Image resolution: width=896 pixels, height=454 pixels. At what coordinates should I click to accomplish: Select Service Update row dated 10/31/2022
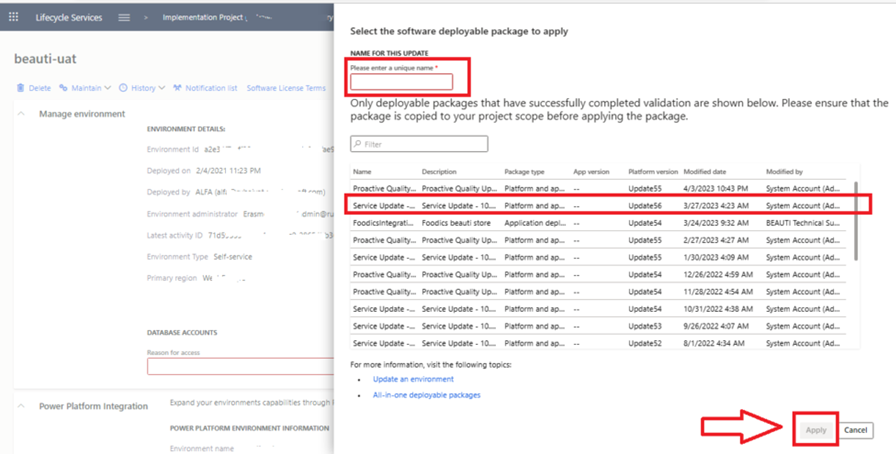tap(598, 309)
